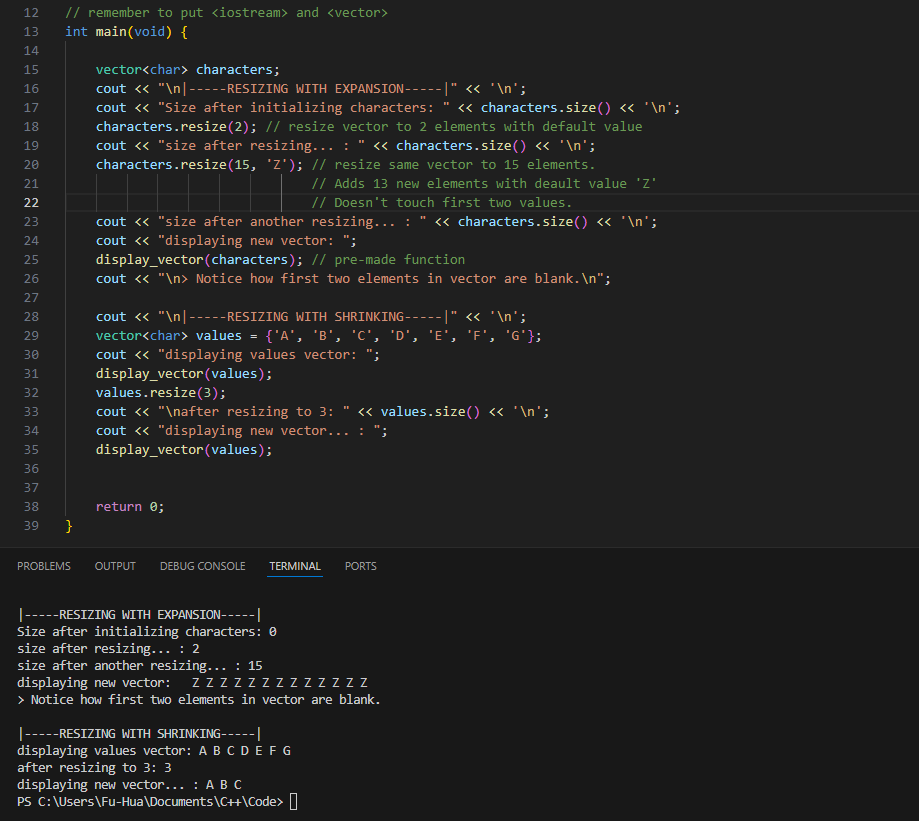Click the 'RESIZING WITH SHRINKING' terminal output line
The height and width of the screenshot is (821, 919).
coord(139,733)
